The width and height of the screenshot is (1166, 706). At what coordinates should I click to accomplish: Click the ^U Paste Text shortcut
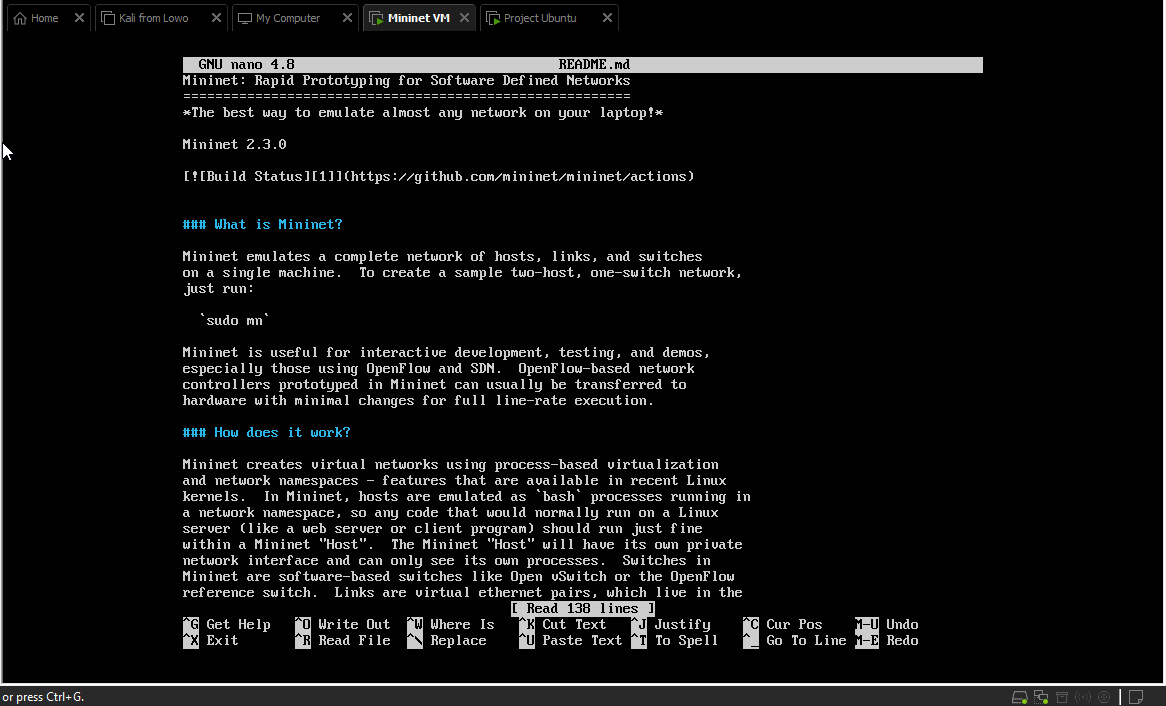point(571,641)
